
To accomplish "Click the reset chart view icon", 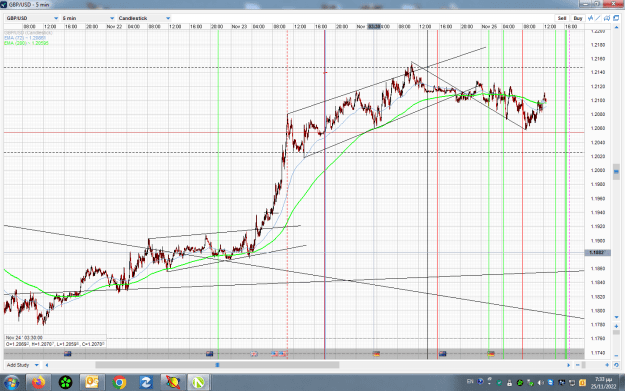I will coord(616,365).
